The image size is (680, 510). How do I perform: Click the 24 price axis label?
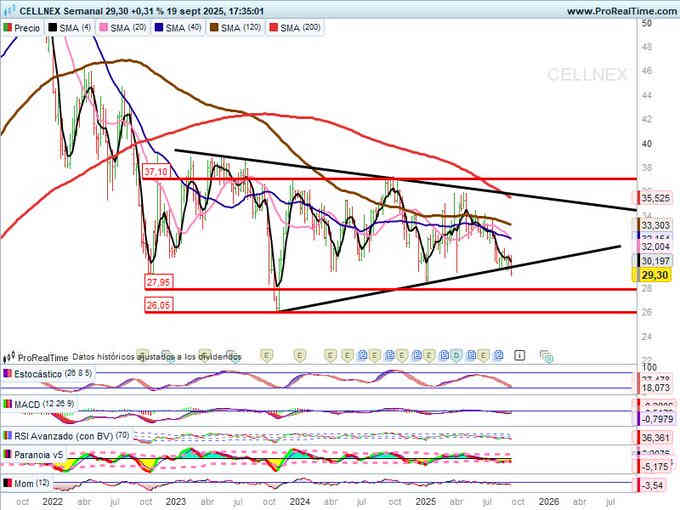(647, 336)
